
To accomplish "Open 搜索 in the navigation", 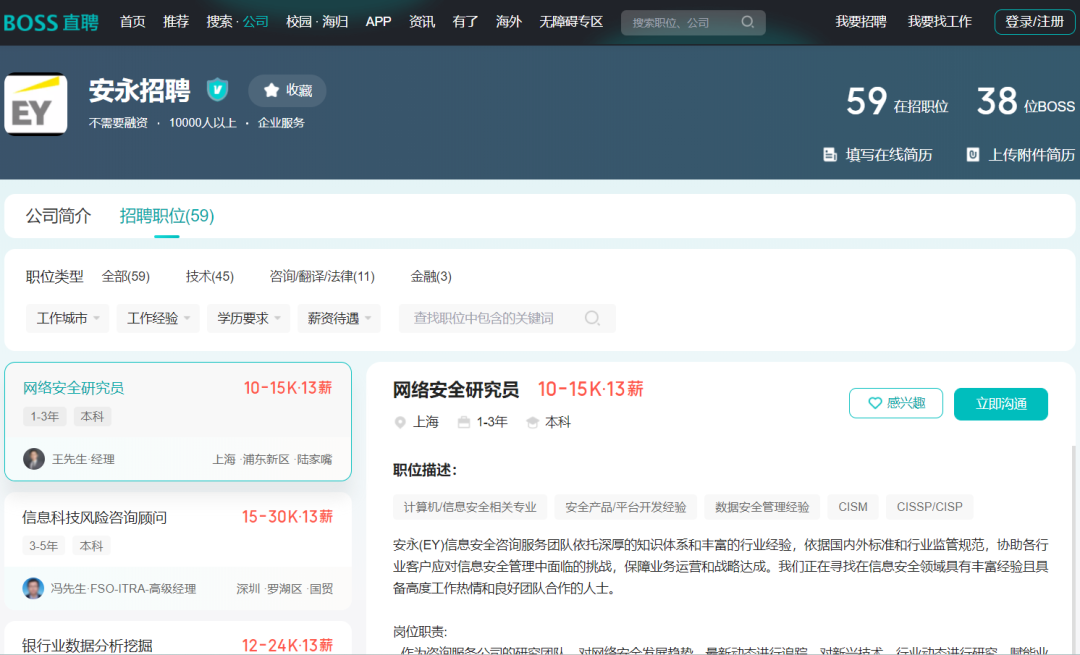I will click(x=220, y=22).
